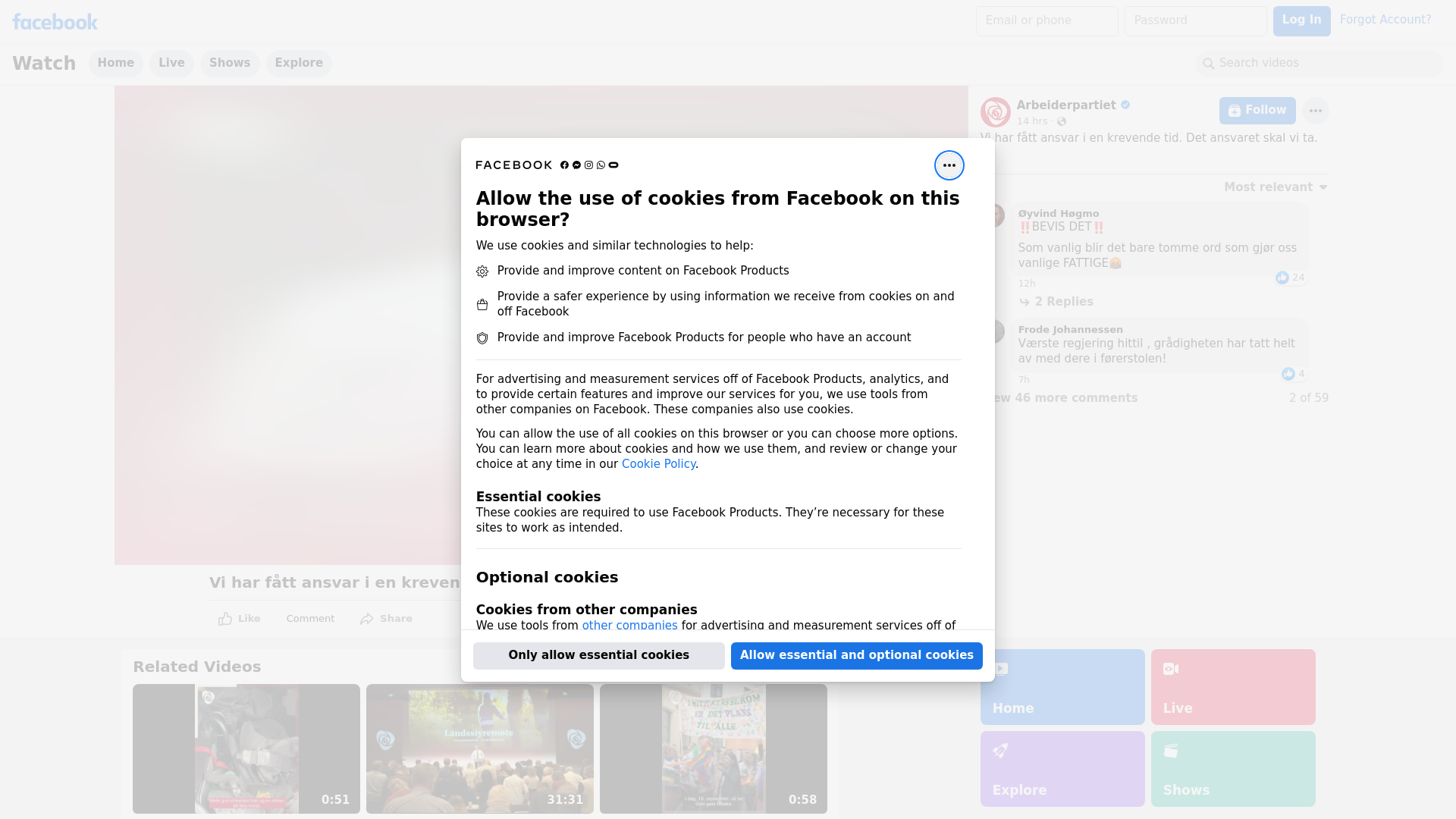
Task: Click the 2 Replies arrow icon
Action: [x=1025, y=302]
